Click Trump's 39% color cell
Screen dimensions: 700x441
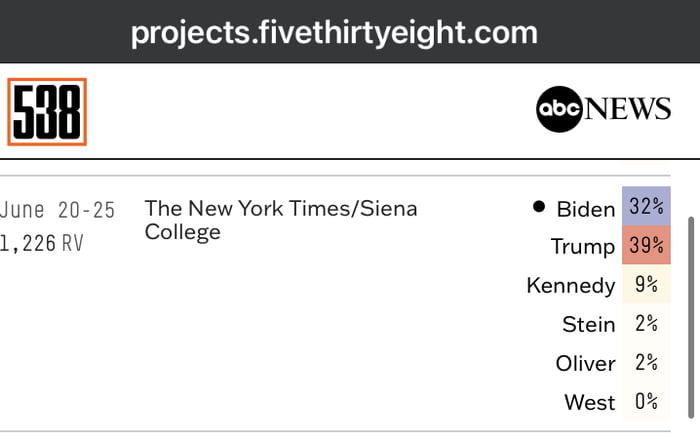pyautogui.click(x=646, y=246)
